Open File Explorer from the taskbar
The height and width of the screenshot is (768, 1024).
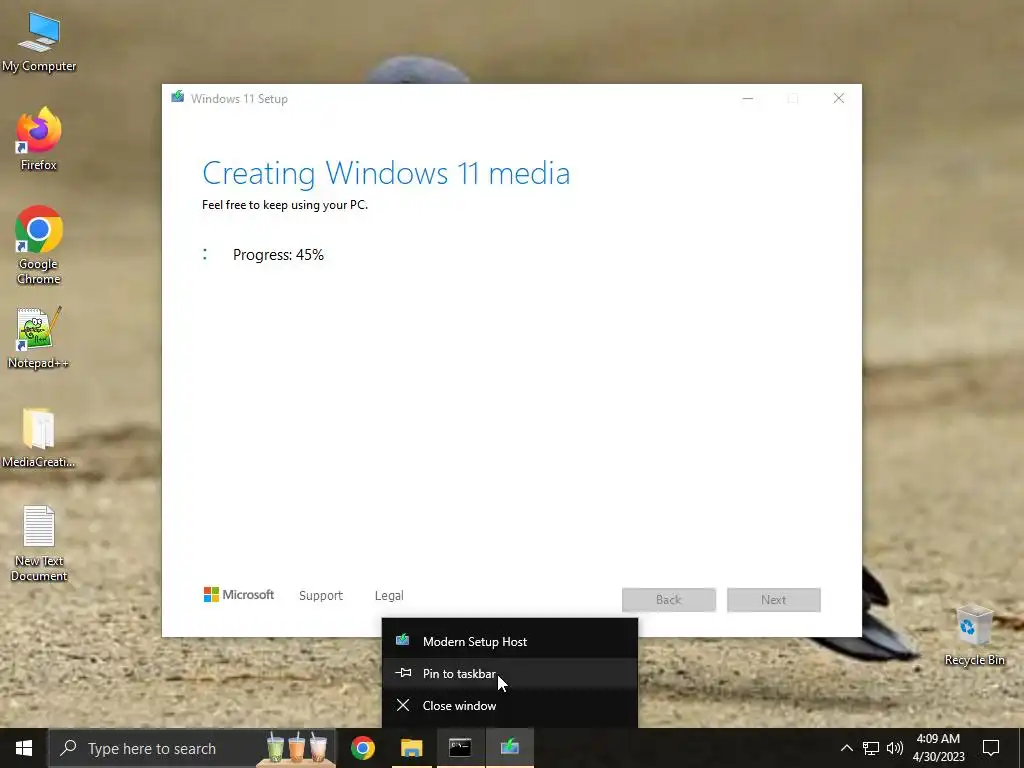[411, 748]
